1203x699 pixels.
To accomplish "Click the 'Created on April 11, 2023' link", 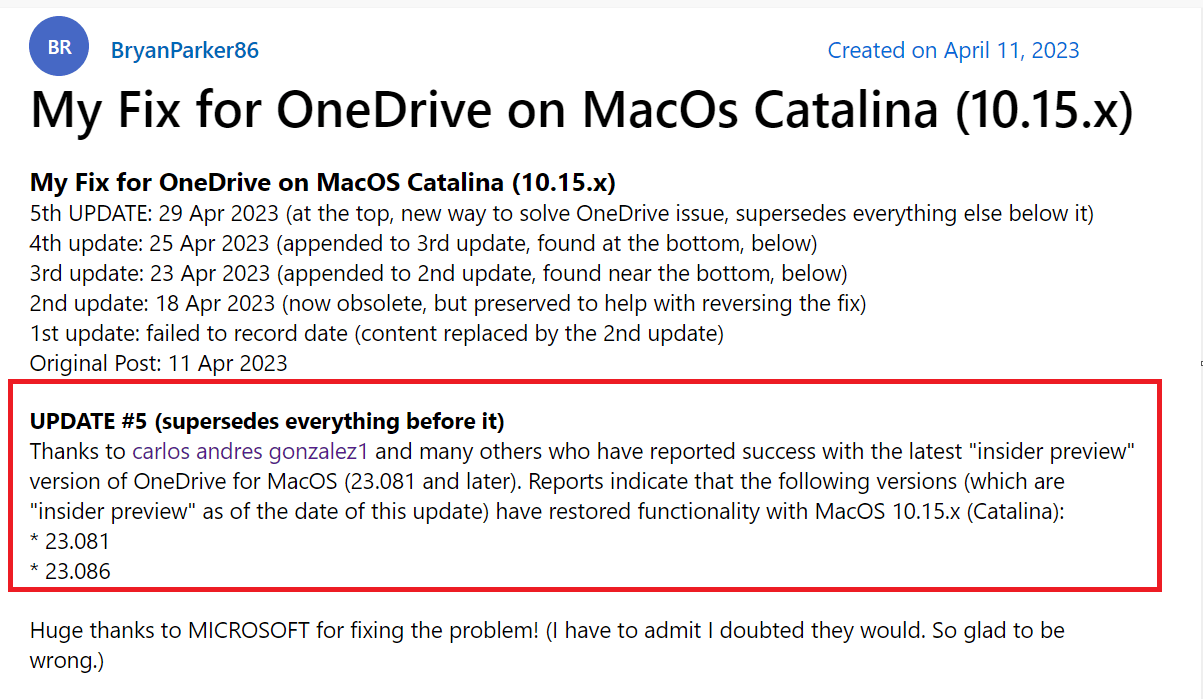I will pyautogui.click(x=953, y=50).
